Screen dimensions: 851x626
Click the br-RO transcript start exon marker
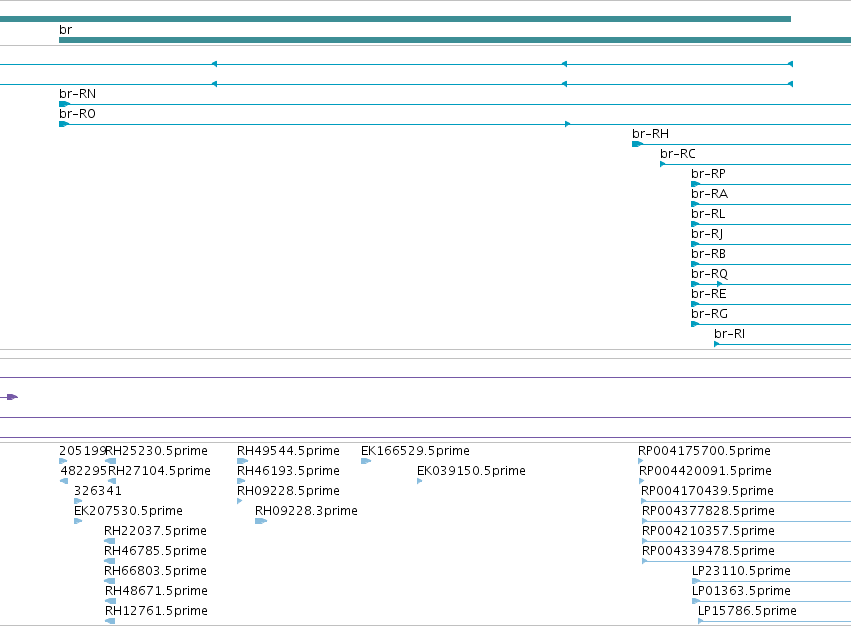[65, 124]
